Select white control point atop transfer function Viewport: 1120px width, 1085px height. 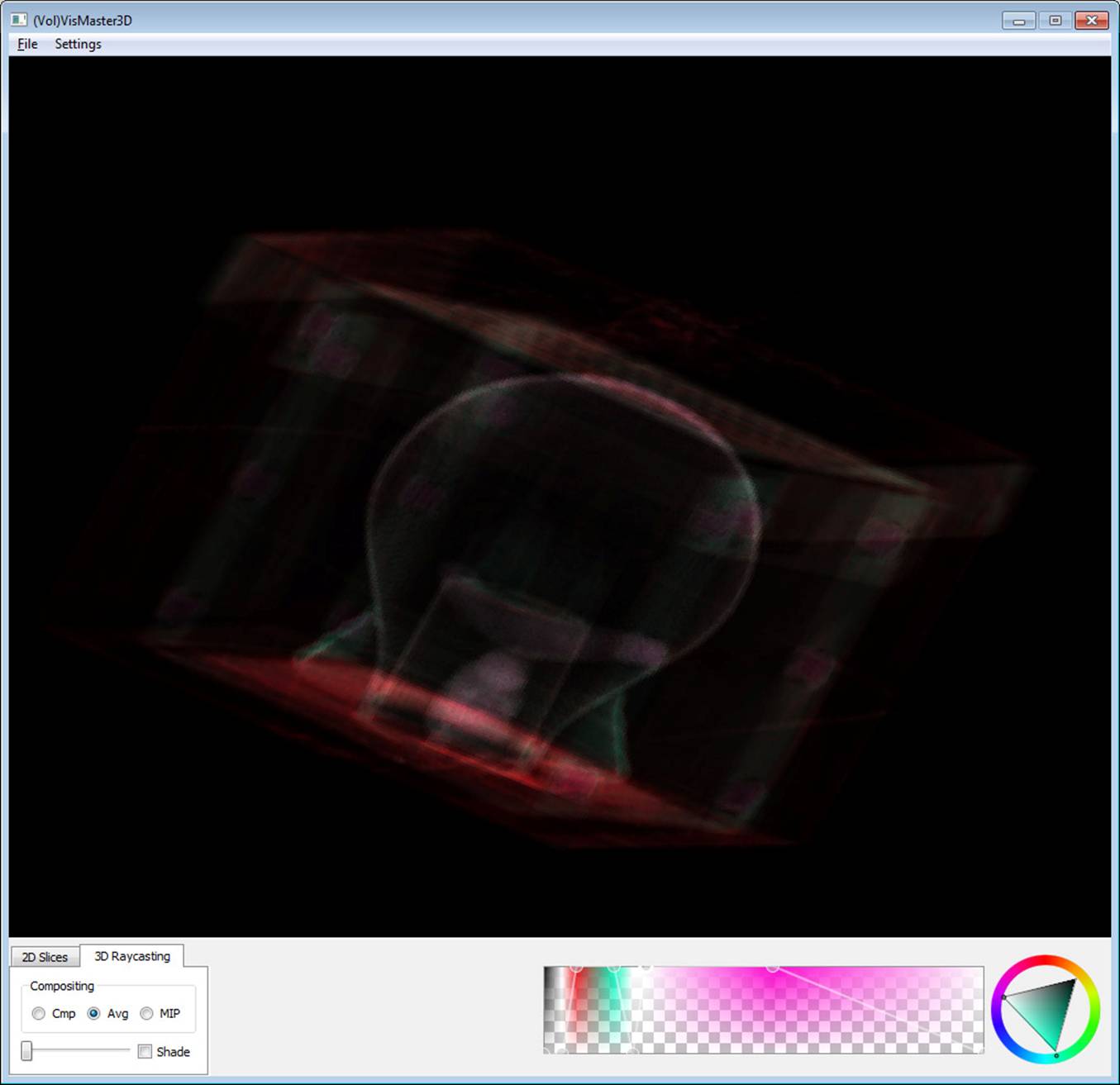click(x=646, y=967)
